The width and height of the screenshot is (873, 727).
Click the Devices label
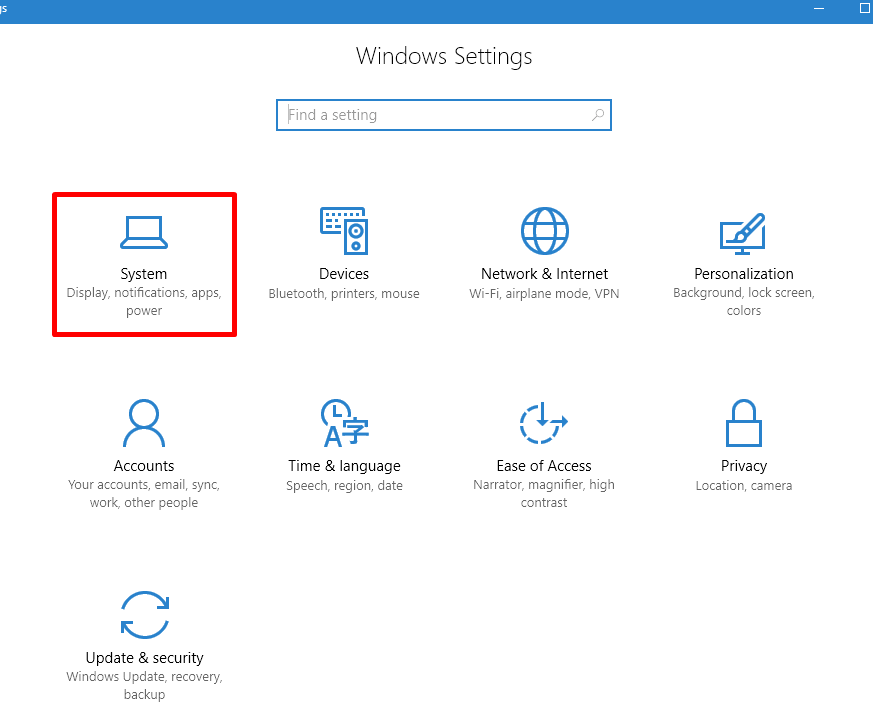point(344,274)
